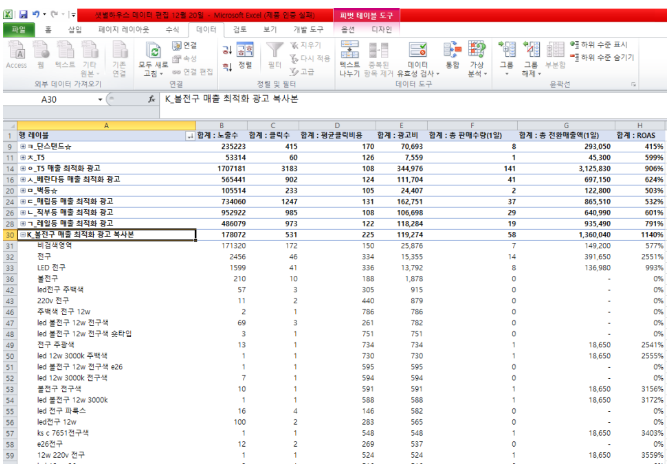Click the 연결 편집 edit links icon
Viewport: 668px width, 472px height.
tap(193, 72)
